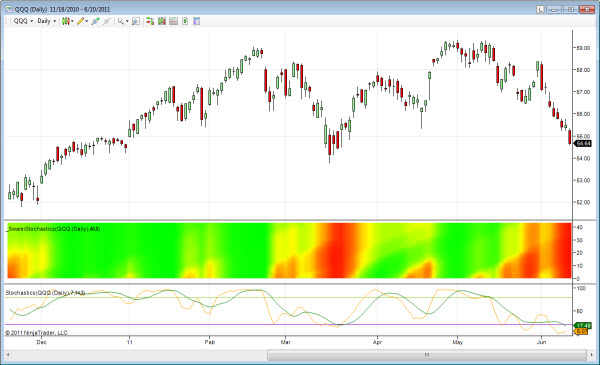Click the zoom box magnifier icon

point(136,21)
